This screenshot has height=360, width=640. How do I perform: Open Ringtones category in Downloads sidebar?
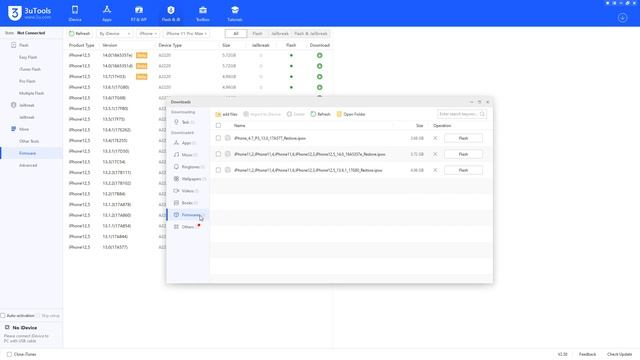click(189, 167)
